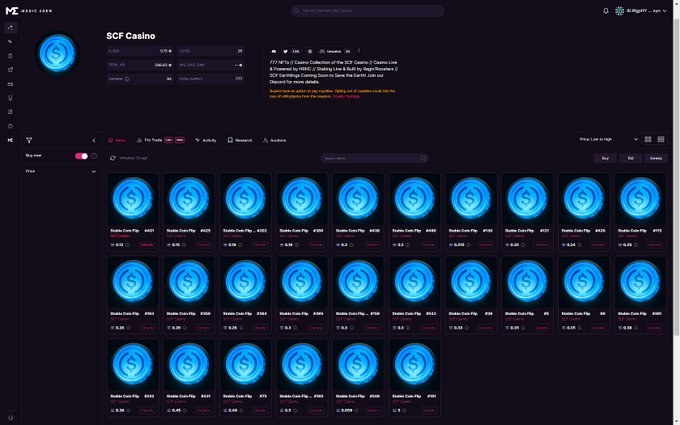Click the SCF Casino collection avatar
The height and width of the screenshot is (425, 680).
(57, 54)
